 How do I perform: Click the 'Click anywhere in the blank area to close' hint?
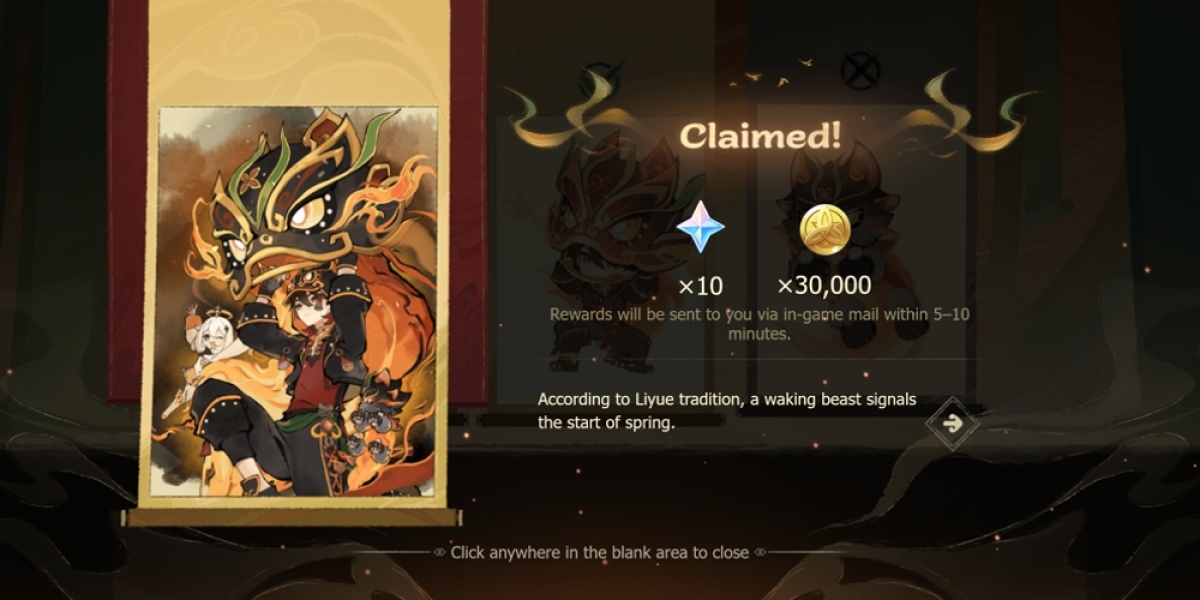click(x=600, y=552)
